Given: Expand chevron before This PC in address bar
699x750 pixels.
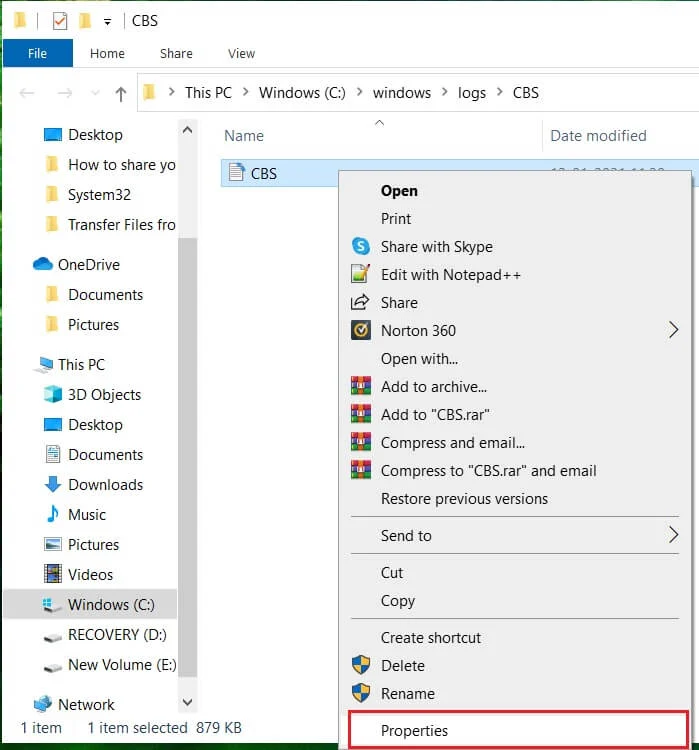Looking at the screenshot, I should coord(171,91).
